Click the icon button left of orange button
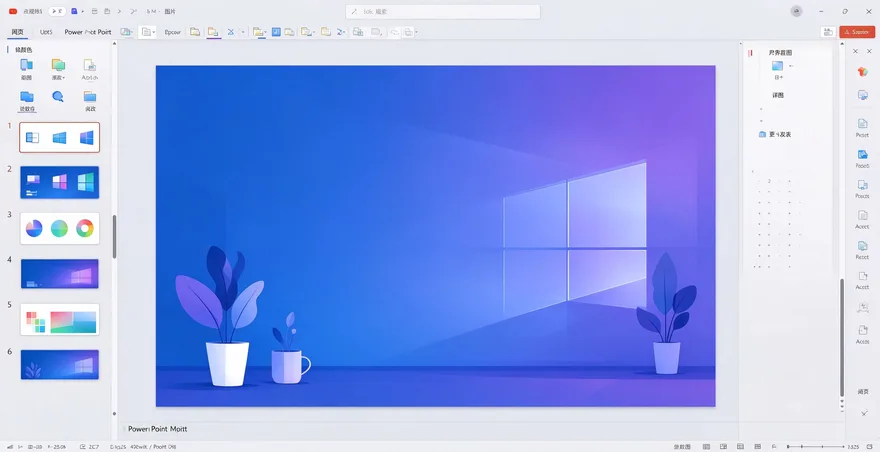The width and height of the screenshot is (880, 452). point(828,32)
